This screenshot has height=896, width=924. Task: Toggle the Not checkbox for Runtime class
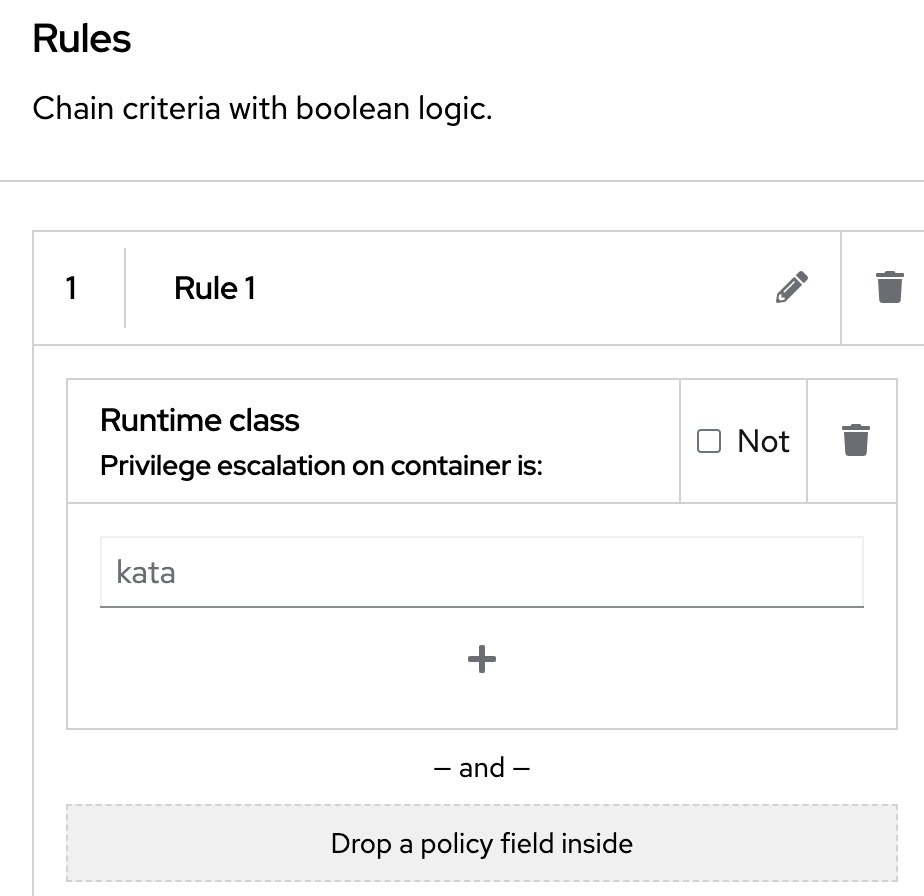coord(709,441)
